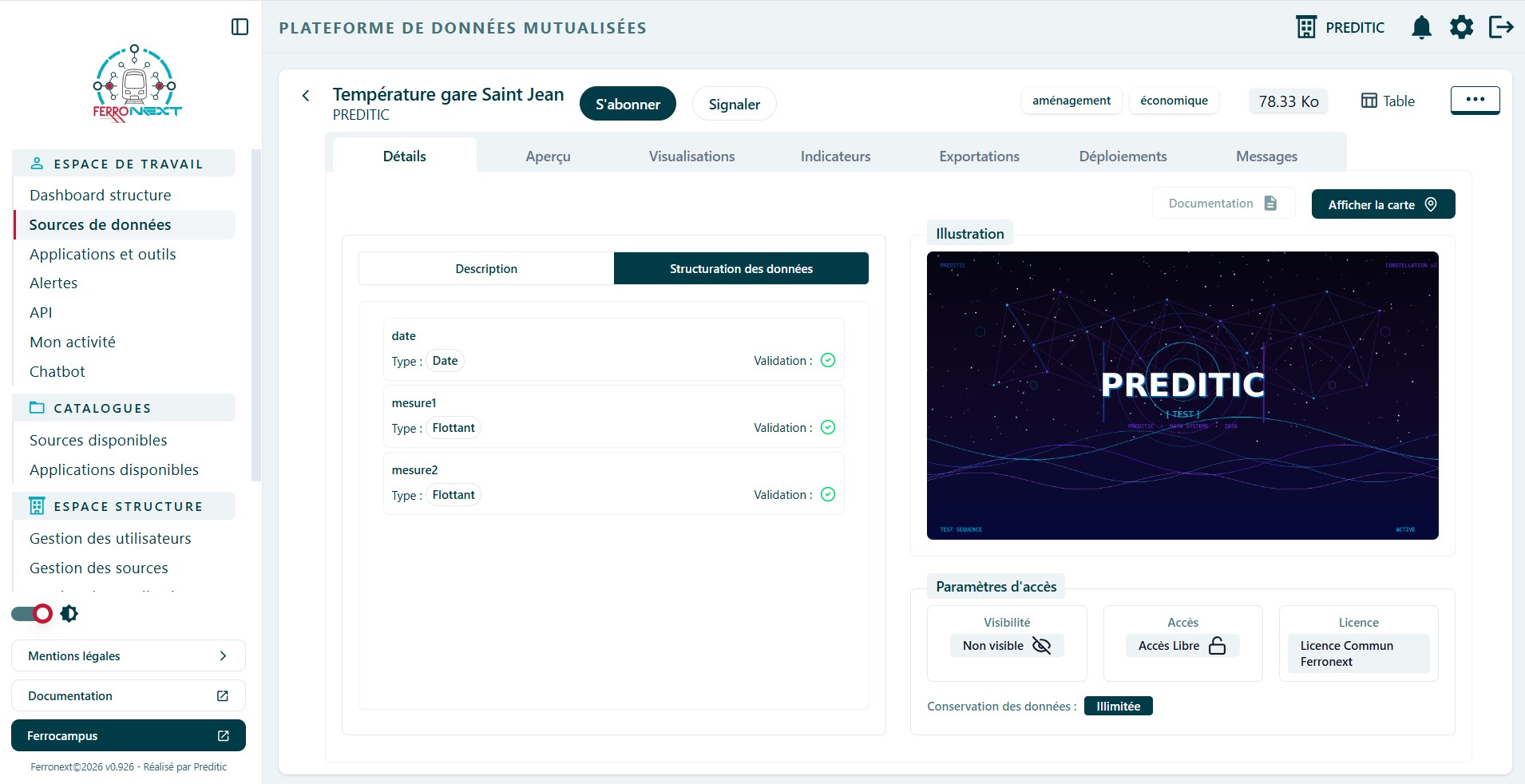Switch to the Aperçu tab
Image resolution: width=1525 pixels, height=784 pixels.
549,156
